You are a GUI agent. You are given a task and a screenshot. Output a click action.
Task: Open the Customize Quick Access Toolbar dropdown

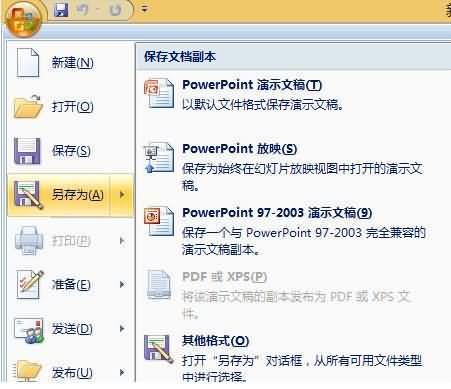[144, 9]
